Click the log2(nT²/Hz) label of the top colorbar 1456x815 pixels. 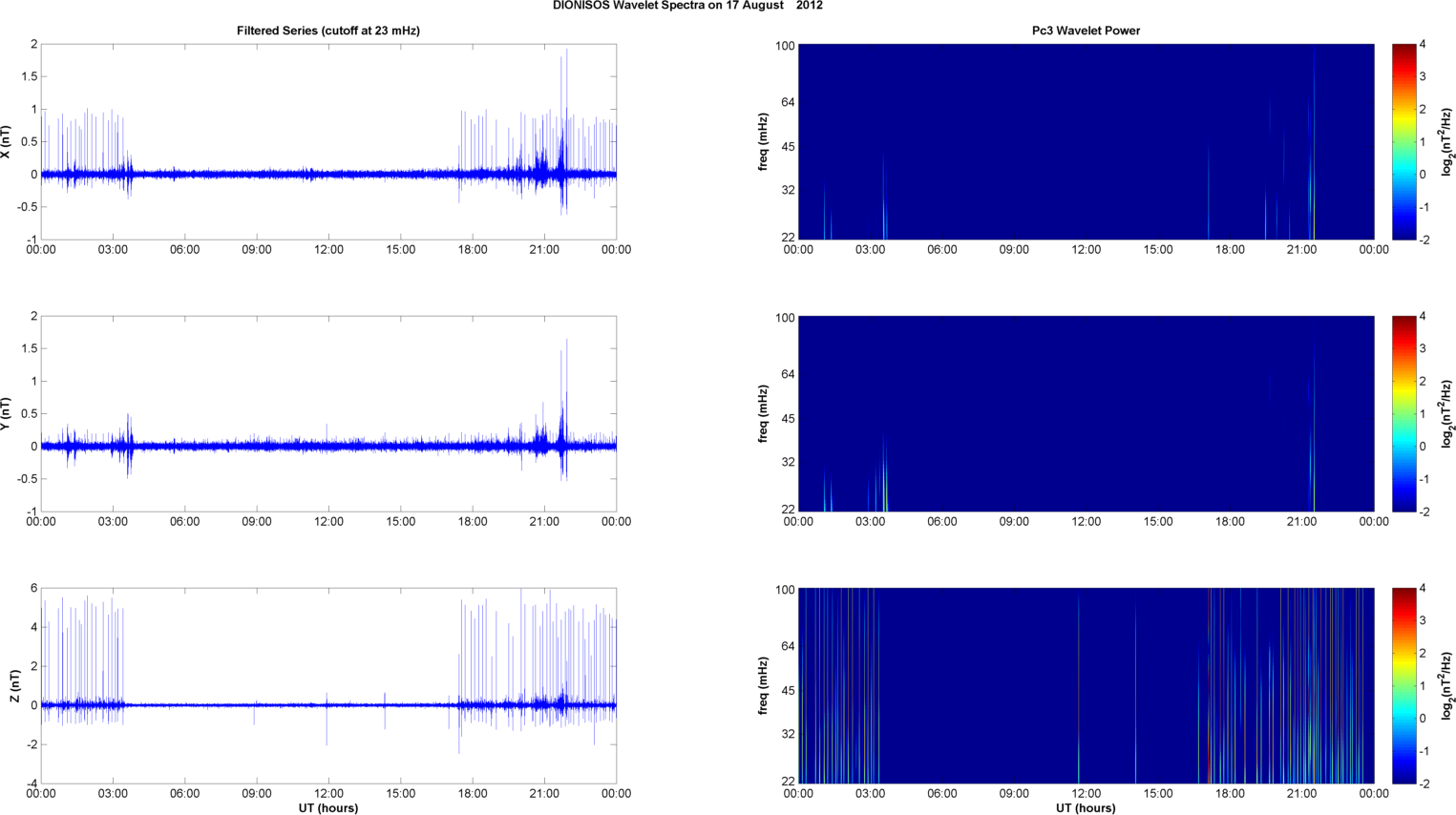click(x=1447, y=142)
